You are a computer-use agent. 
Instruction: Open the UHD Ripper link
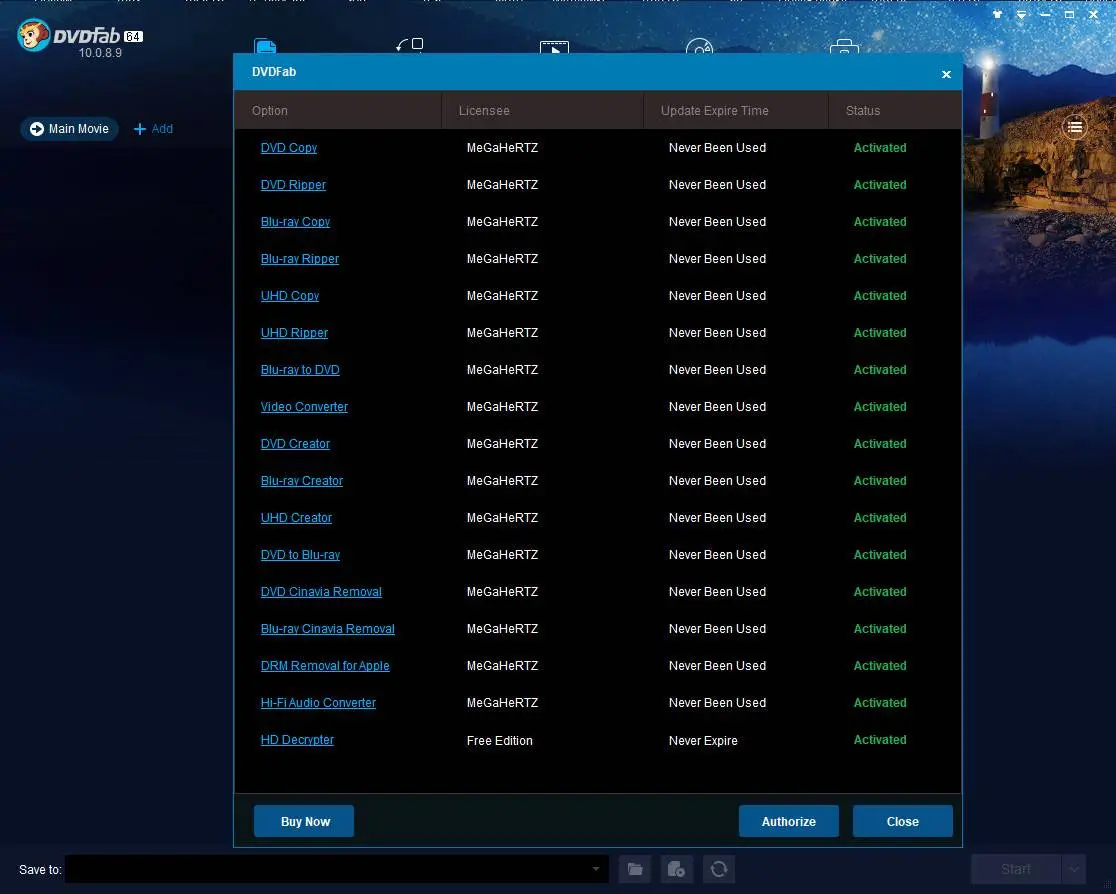pyautogui.click(x=294, y=333)
